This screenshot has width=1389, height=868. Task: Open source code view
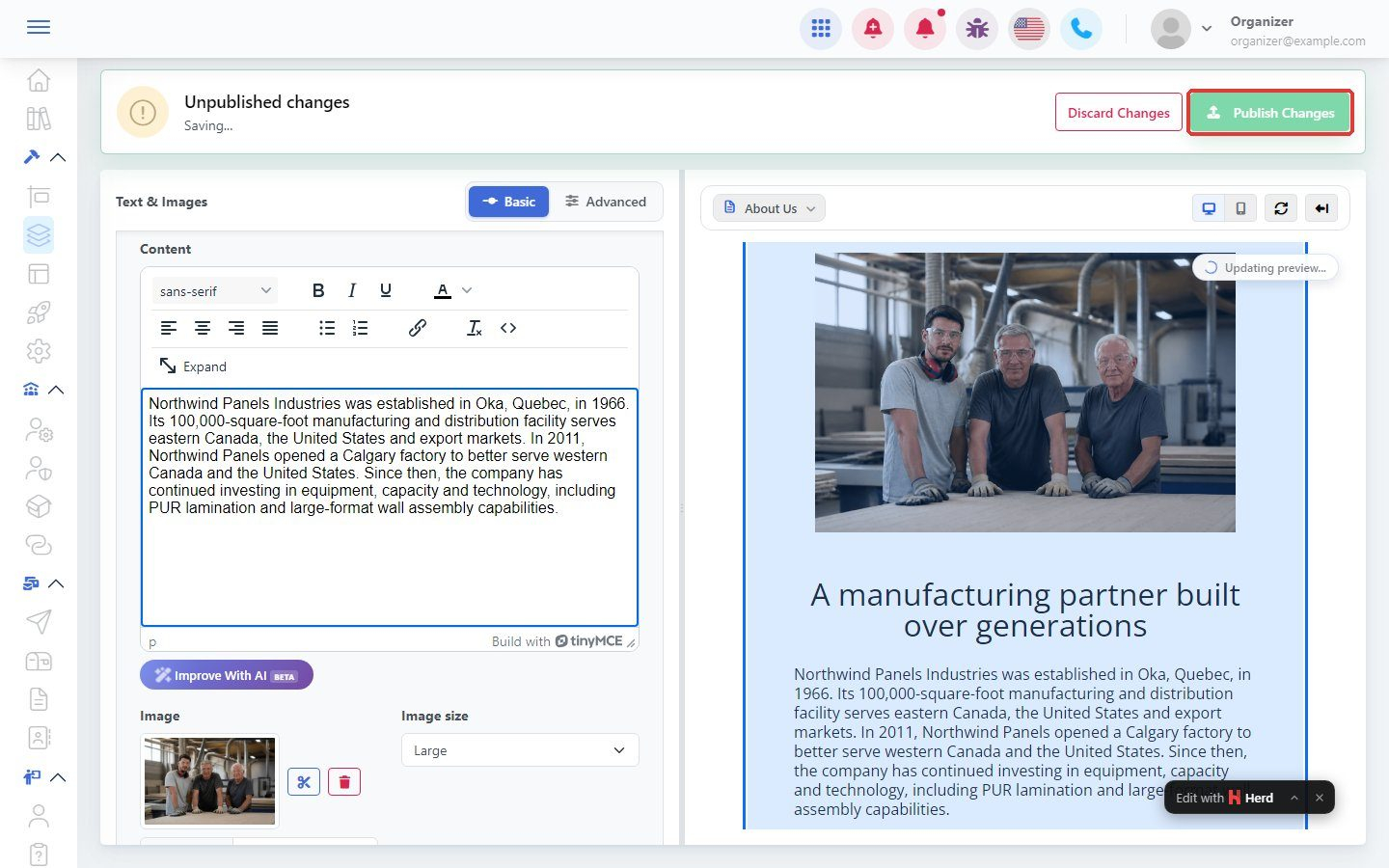tap(508, 328)
